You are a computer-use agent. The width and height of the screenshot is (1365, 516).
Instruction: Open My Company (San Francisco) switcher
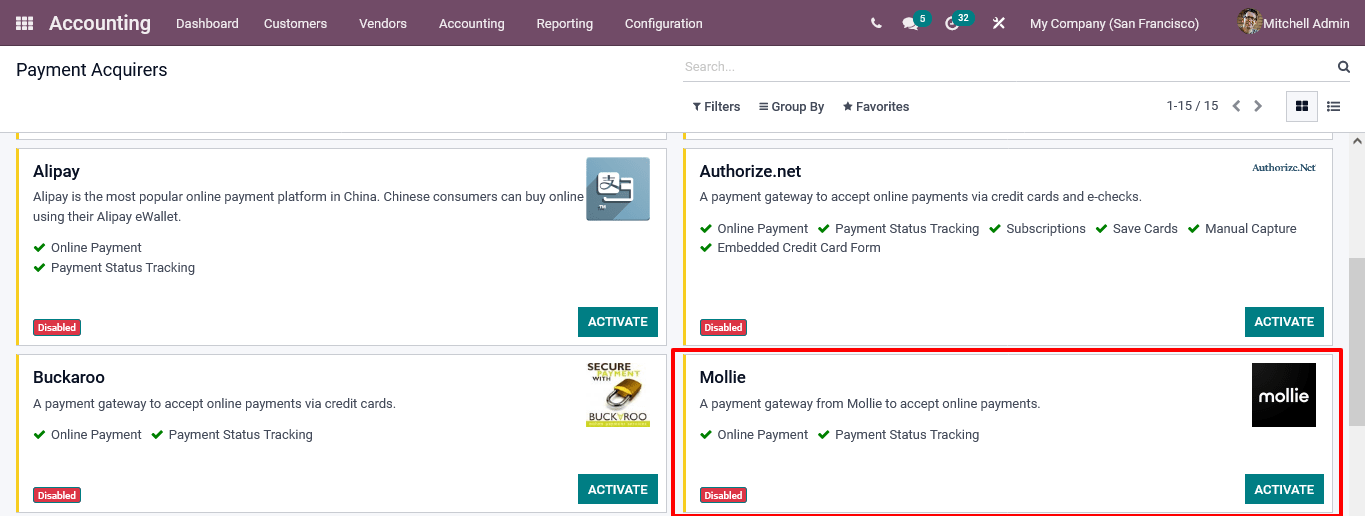pyautogui.click(x=1114, y=23)
